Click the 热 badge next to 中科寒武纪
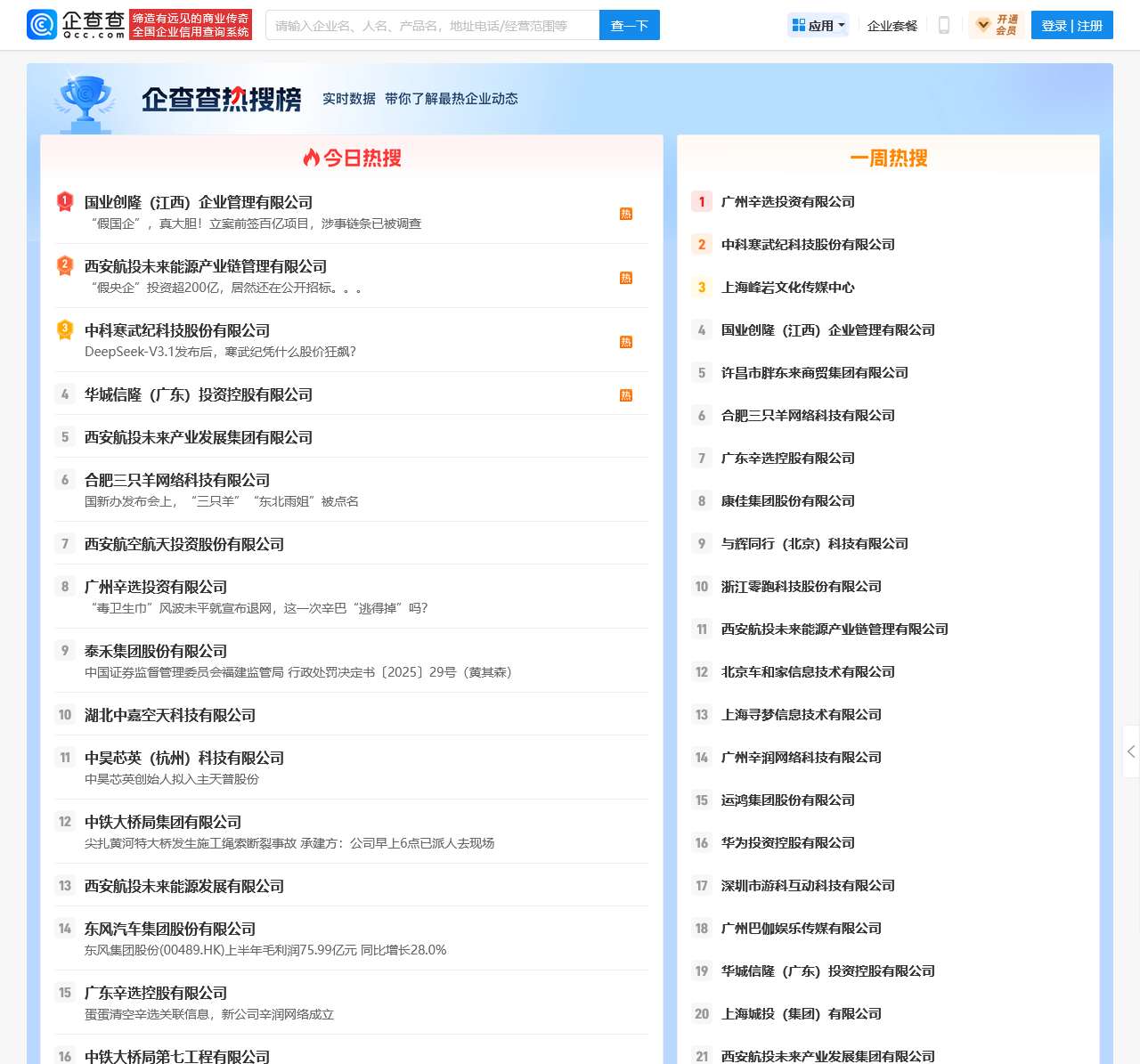The width and height of the screenshot is (1140, 1064). click(x=626, y=341)
